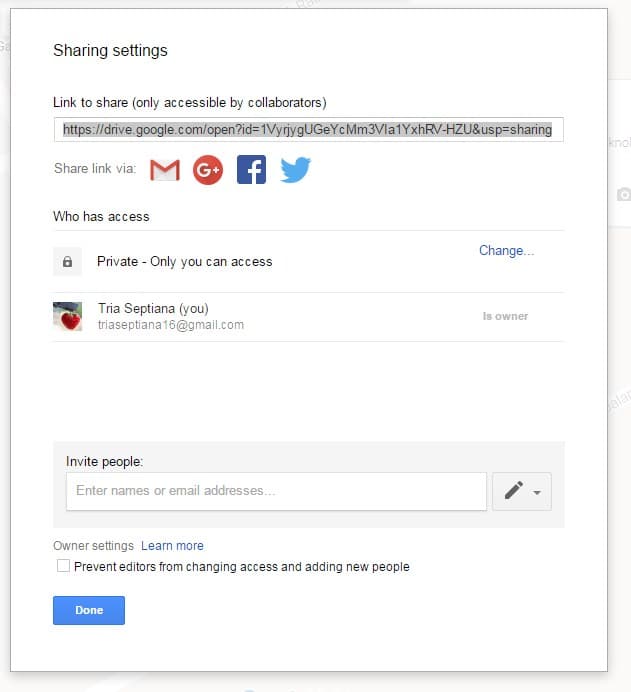Share the link via Twitter bird icon
The image size is (631, 692).
295,169
